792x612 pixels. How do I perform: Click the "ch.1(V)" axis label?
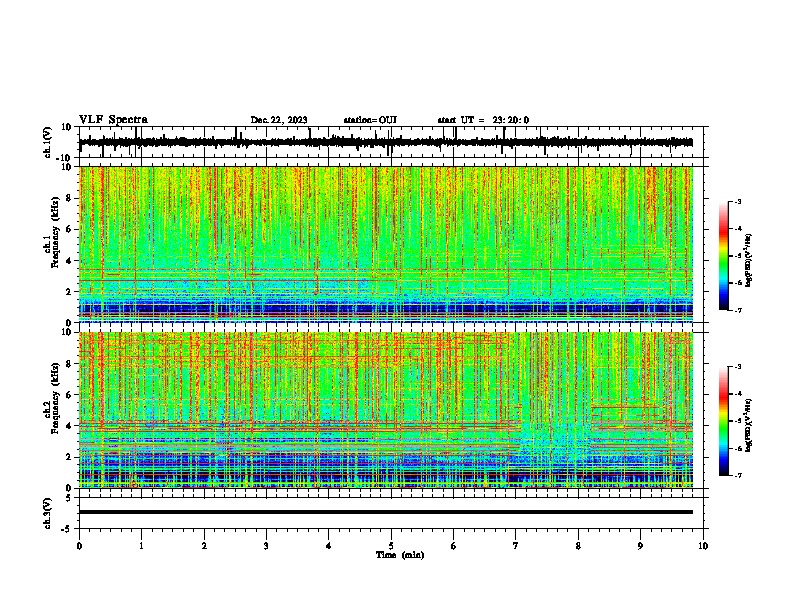pos(48,142)
